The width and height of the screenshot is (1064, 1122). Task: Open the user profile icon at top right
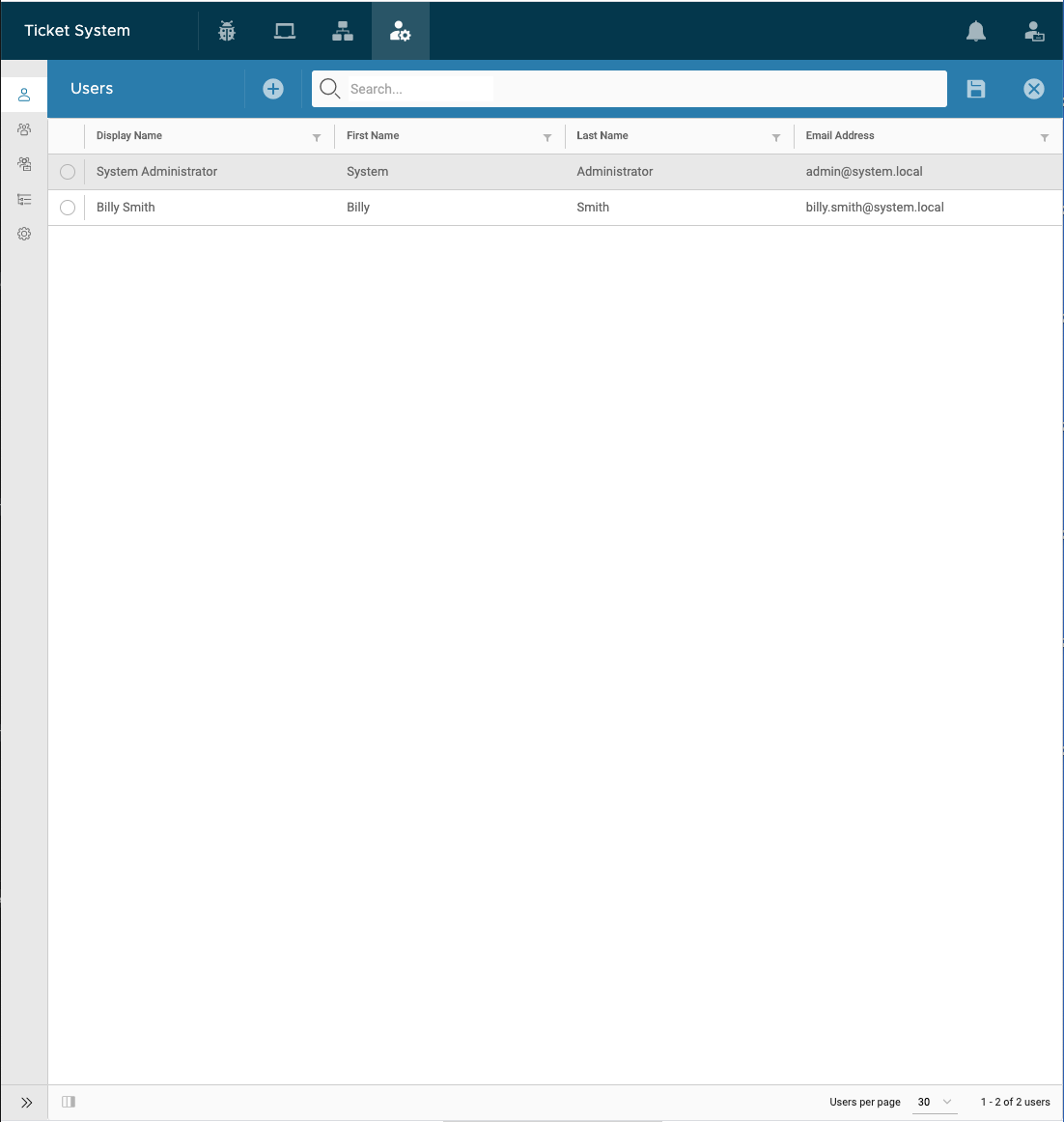(x=1034, y=31)
